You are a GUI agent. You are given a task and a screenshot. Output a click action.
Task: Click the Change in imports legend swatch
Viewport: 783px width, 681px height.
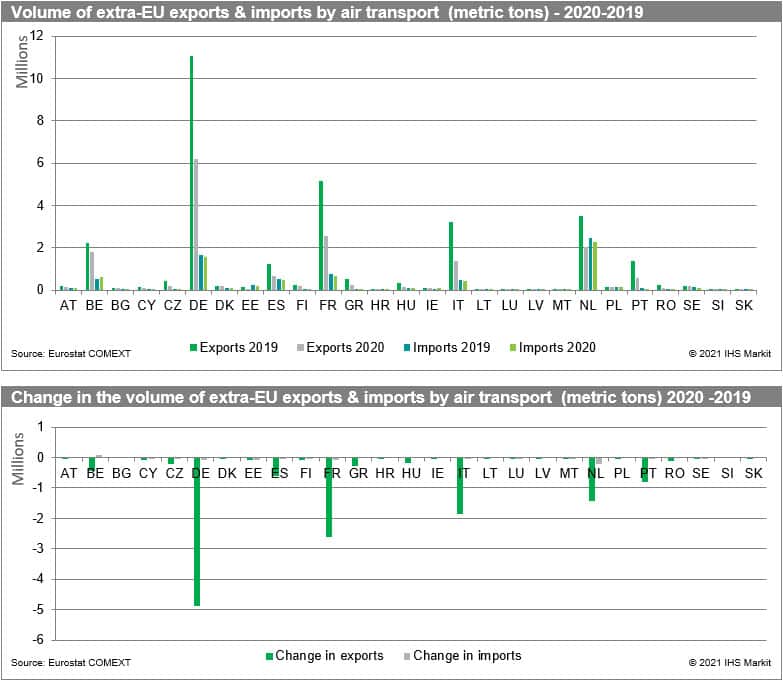[405, 657]
